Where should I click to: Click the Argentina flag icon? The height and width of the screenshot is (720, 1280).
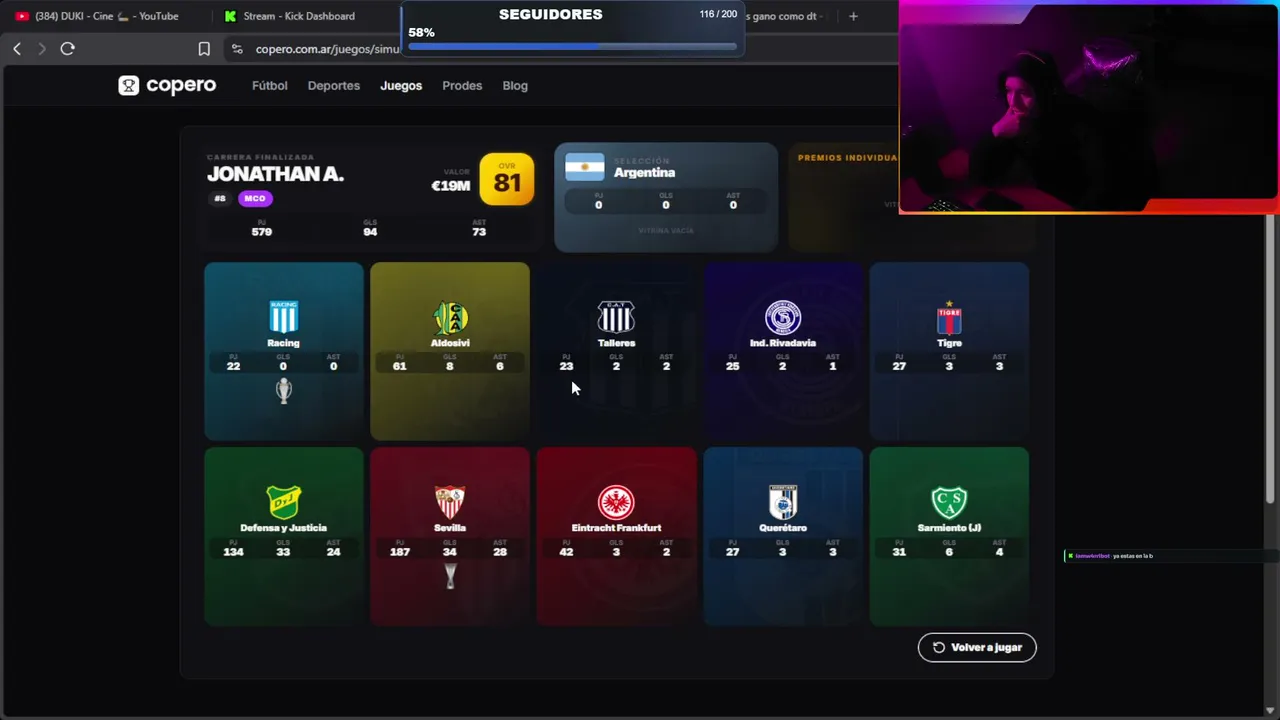click(x=585, y=167)
